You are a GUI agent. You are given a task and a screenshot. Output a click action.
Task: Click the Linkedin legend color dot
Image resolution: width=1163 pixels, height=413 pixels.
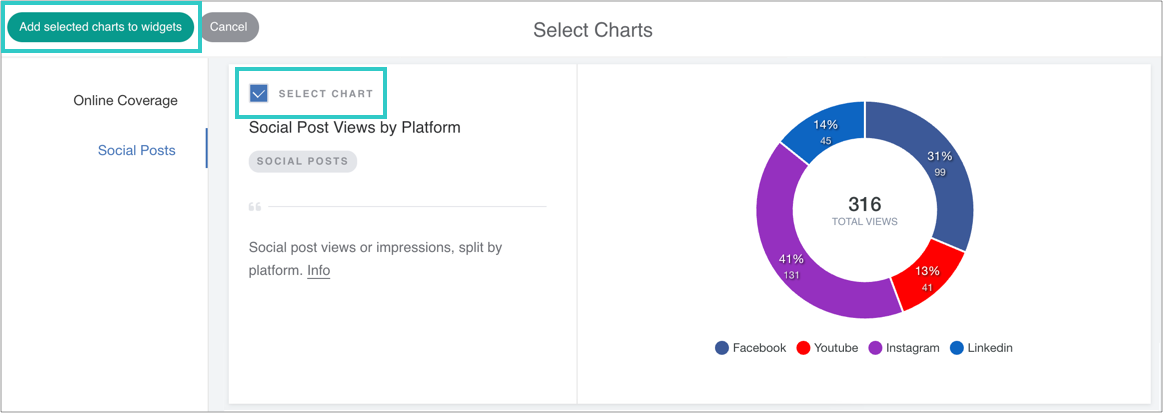point(957,348)
